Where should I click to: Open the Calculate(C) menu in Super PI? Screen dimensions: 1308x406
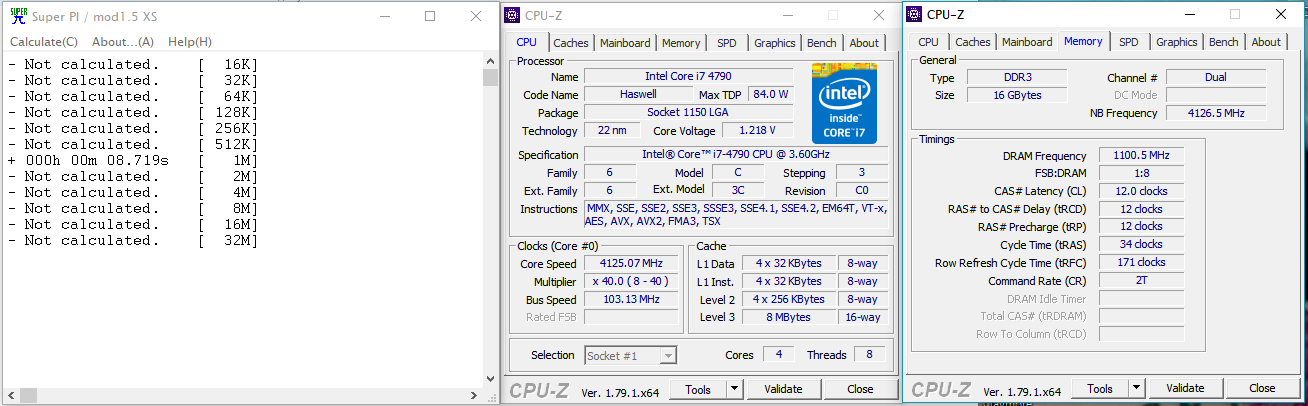44,42
